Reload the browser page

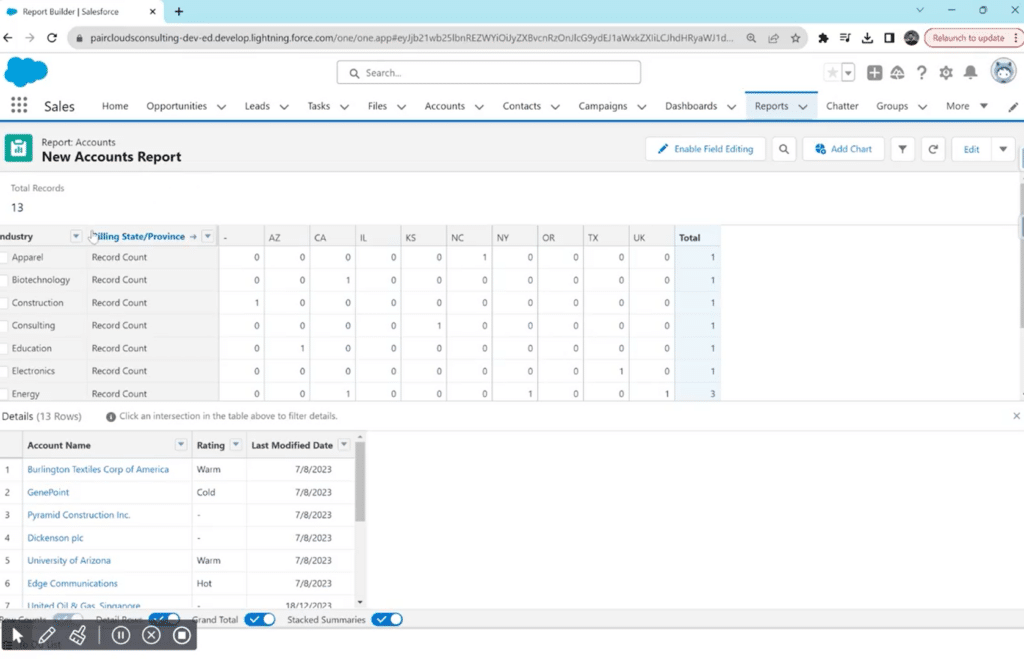[52, 38]
